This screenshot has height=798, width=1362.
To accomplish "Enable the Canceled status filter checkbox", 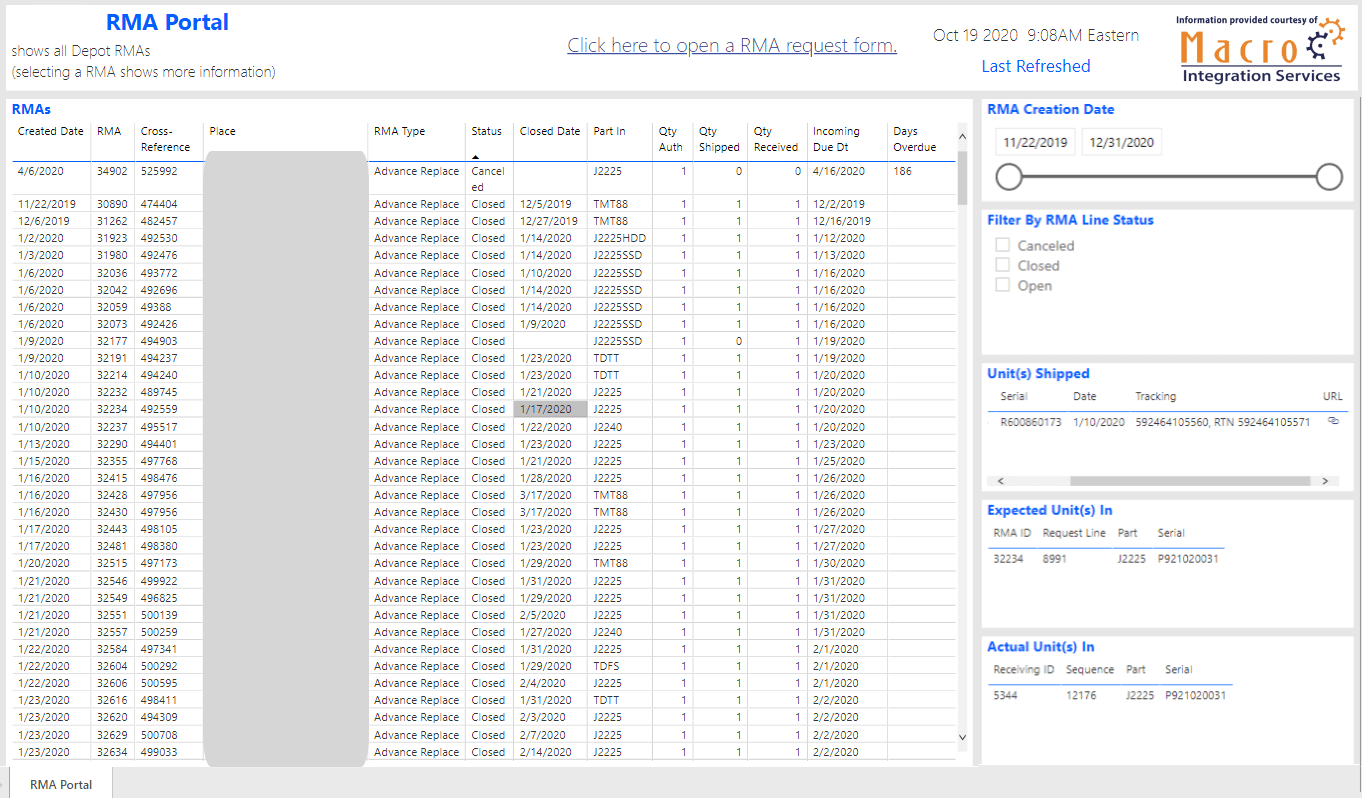I will click(x=1002, y=246).
